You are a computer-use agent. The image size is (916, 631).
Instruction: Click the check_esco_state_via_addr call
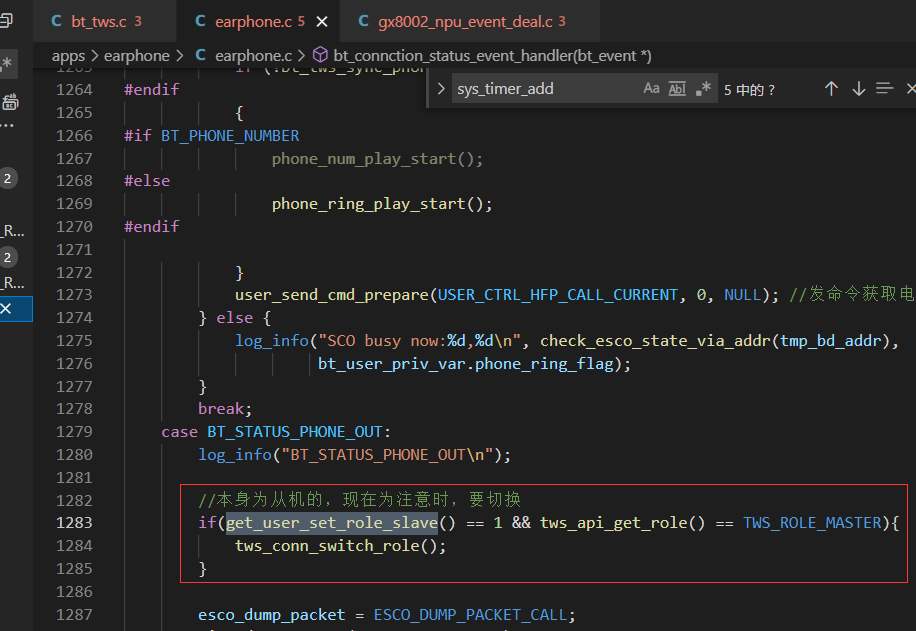pos(655,341)
